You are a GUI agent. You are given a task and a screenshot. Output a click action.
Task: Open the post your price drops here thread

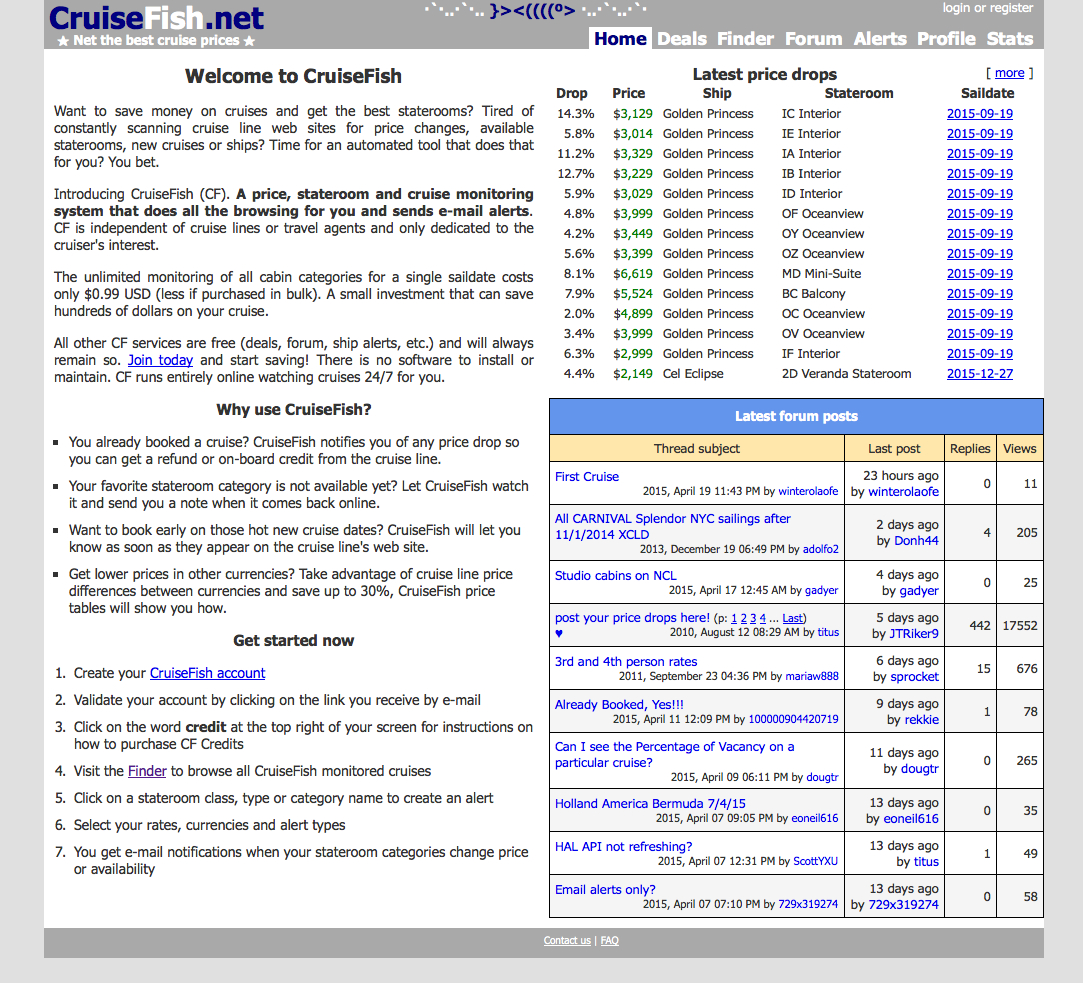[x=632, y=618]
